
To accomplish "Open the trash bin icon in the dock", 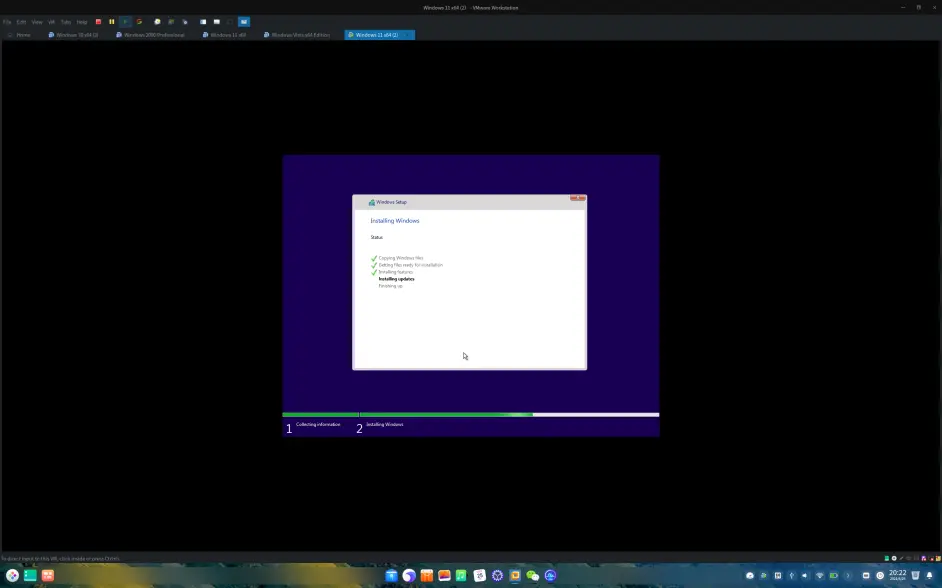I will (916, 575).
